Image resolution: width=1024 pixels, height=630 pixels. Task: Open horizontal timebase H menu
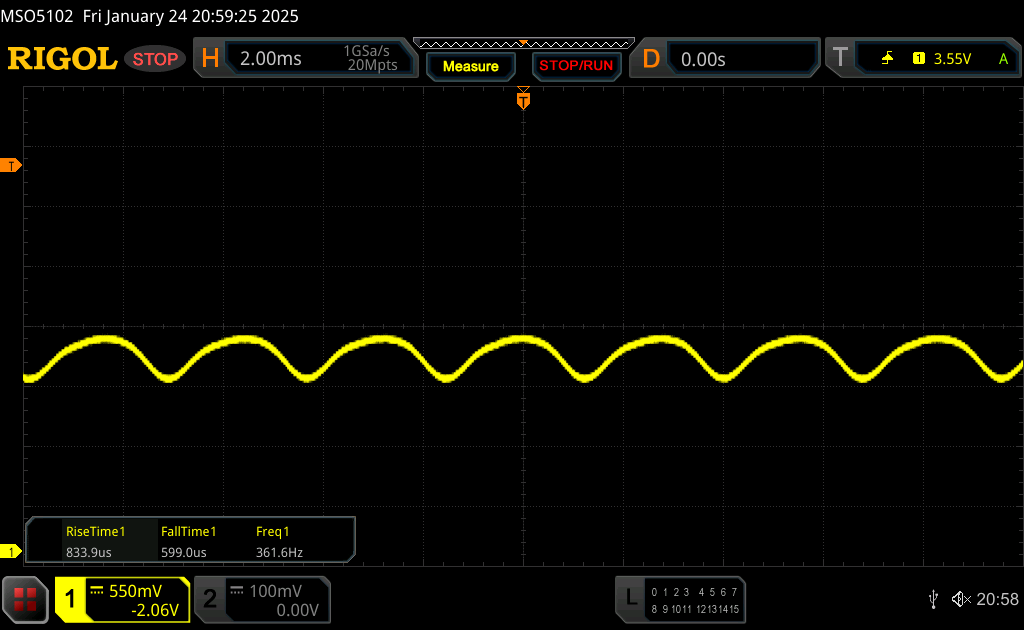[x=210, y=58]
